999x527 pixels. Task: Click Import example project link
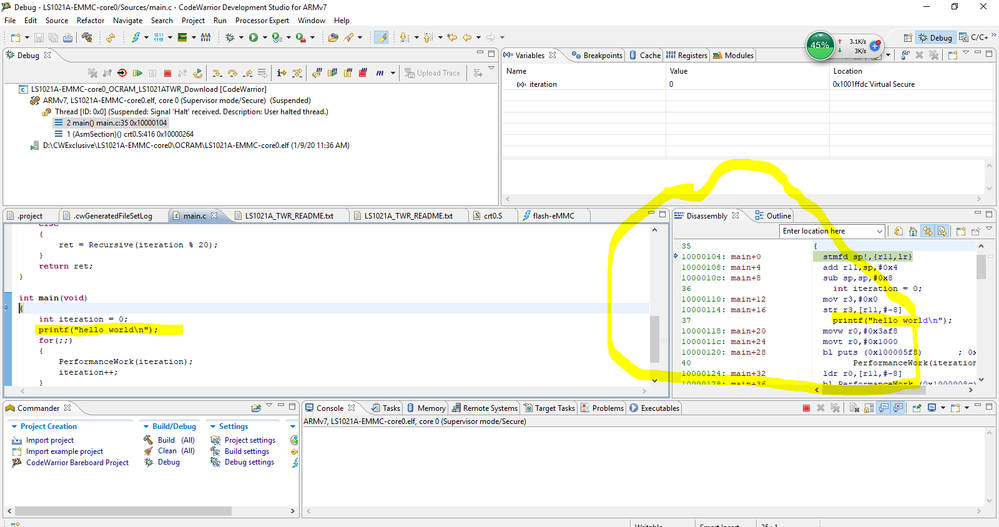[64, 451]
